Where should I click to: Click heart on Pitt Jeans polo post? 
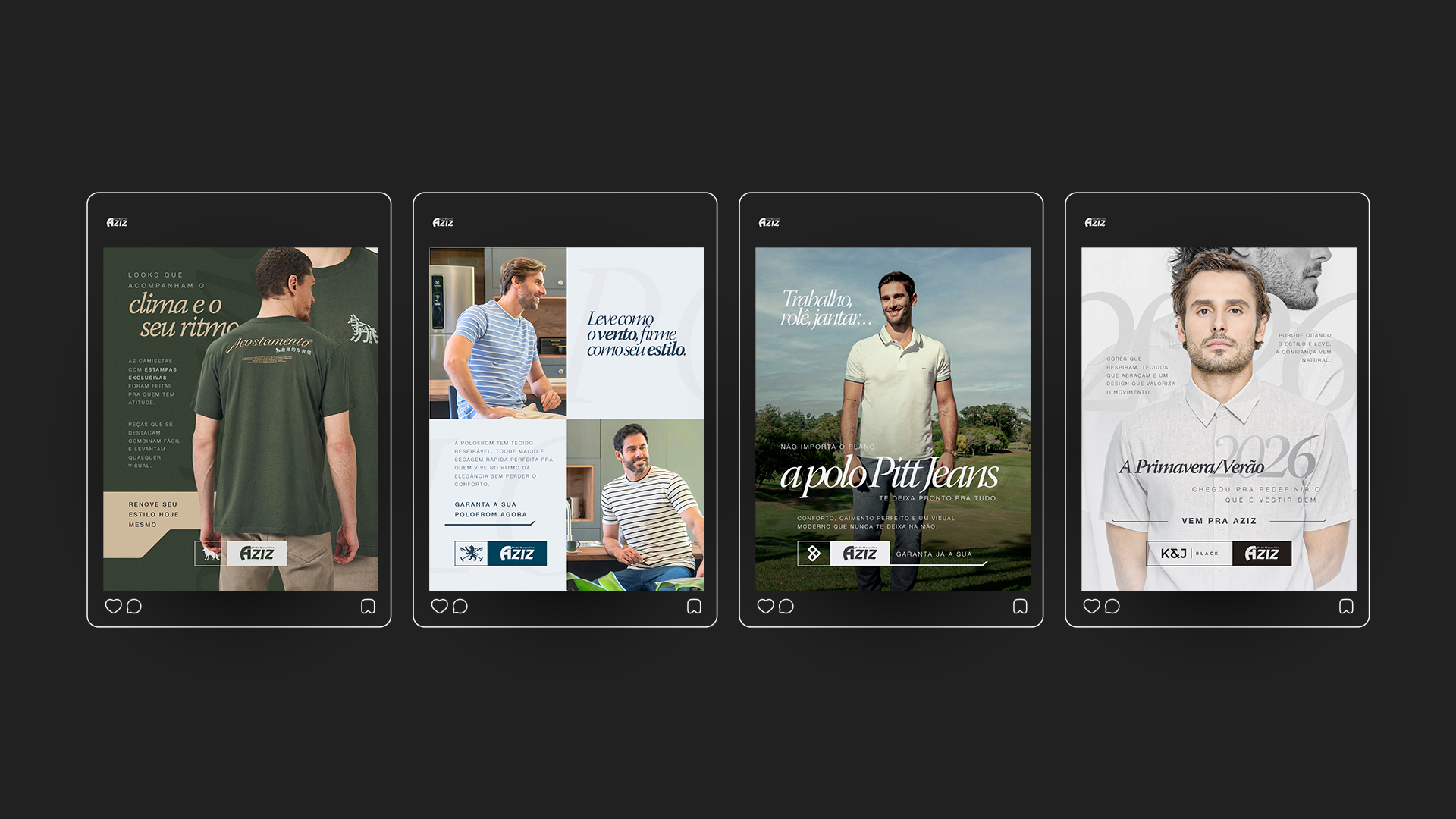coord(765,606)
